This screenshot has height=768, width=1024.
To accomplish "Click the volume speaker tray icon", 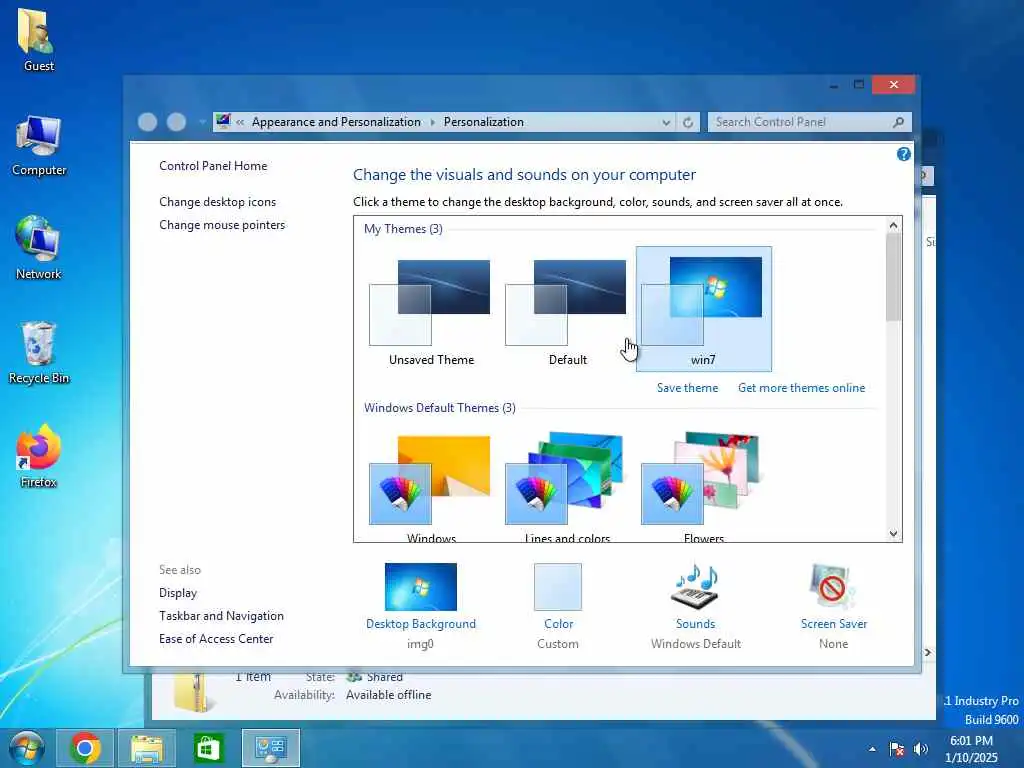I will 921,749.
